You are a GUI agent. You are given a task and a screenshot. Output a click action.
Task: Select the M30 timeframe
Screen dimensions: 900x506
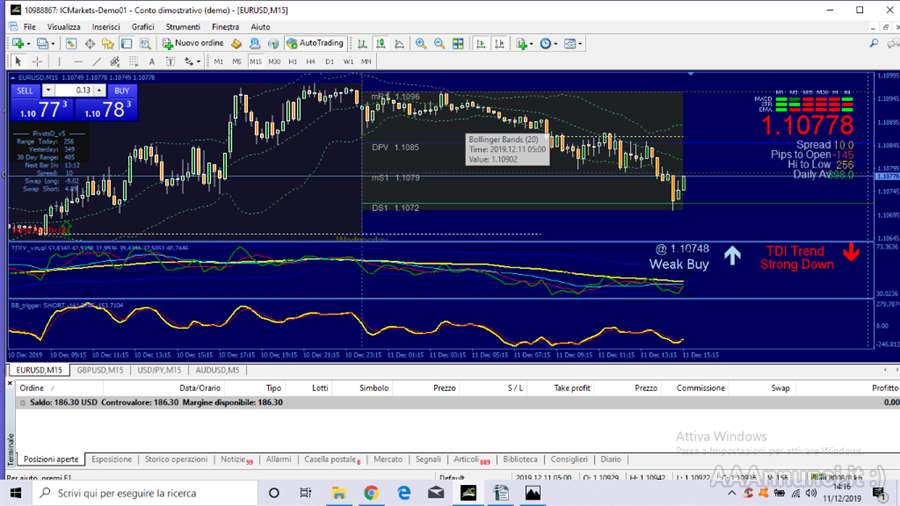274,61
